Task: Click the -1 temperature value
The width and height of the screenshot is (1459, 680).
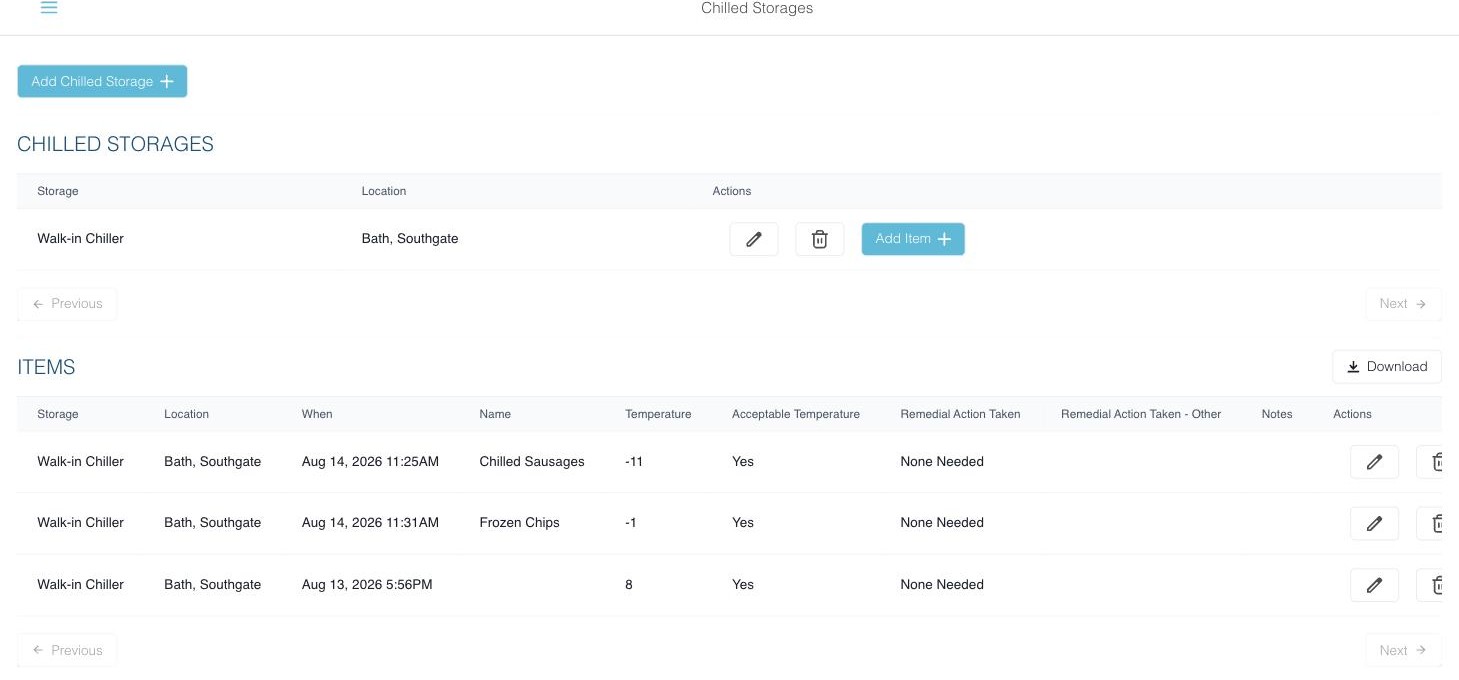Action: click(631, 523)
